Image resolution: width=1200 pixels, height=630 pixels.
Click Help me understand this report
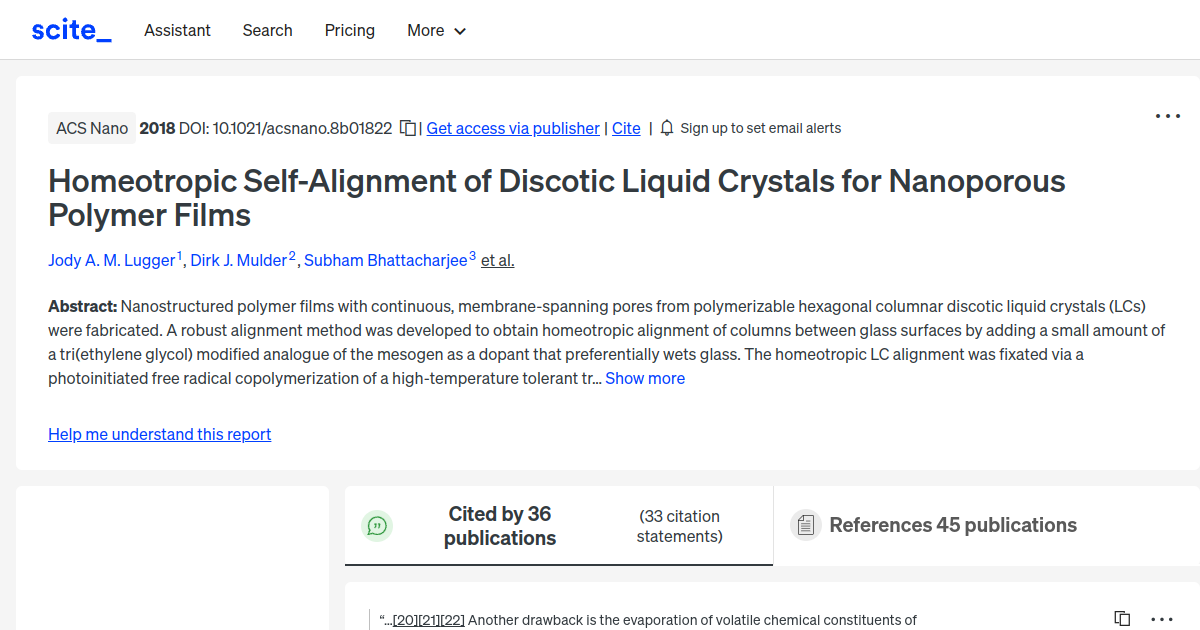159,434
